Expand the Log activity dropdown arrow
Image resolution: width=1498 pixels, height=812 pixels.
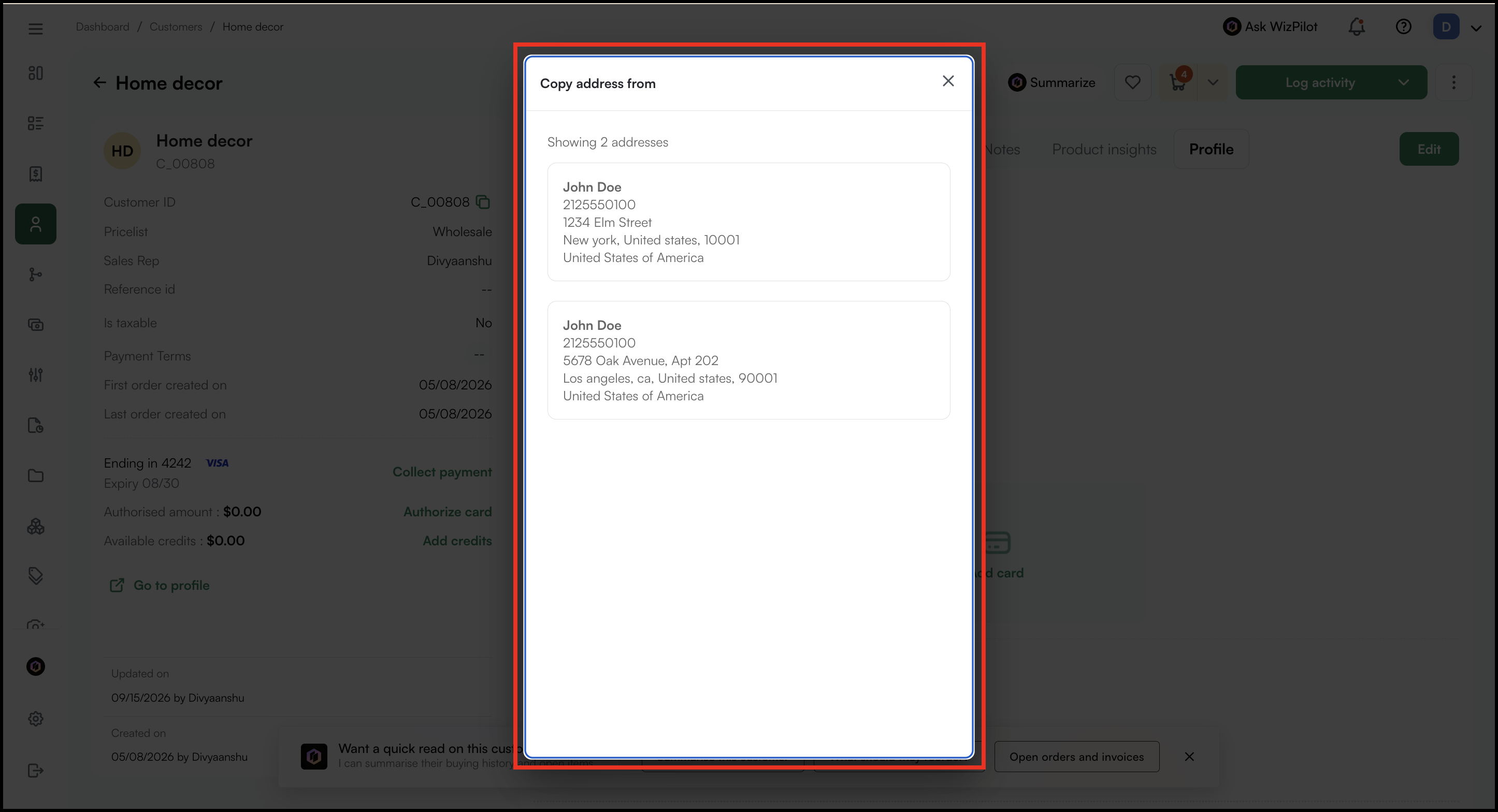pyautogui.click(x=1403, y=82)
